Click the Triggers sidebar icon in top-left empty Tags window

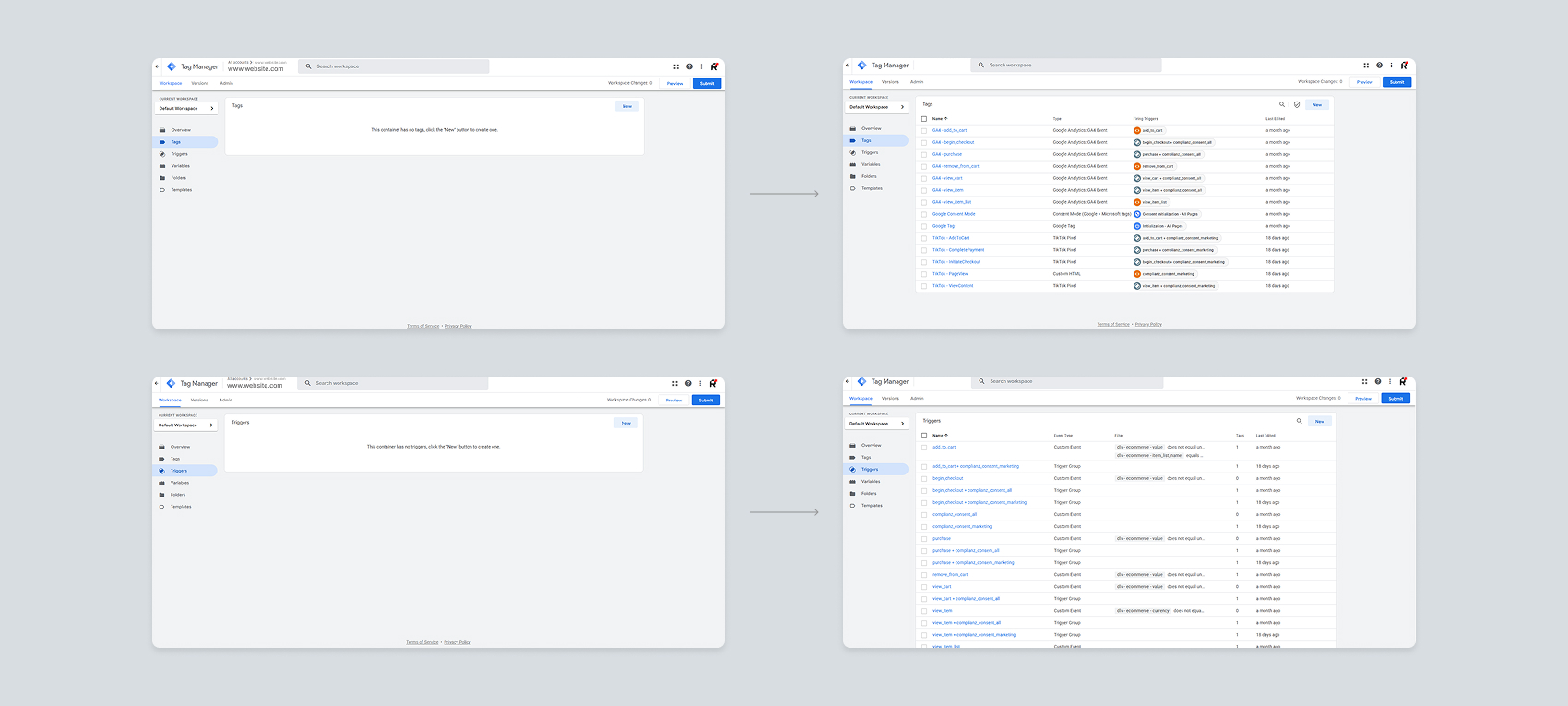pos(162,154)
